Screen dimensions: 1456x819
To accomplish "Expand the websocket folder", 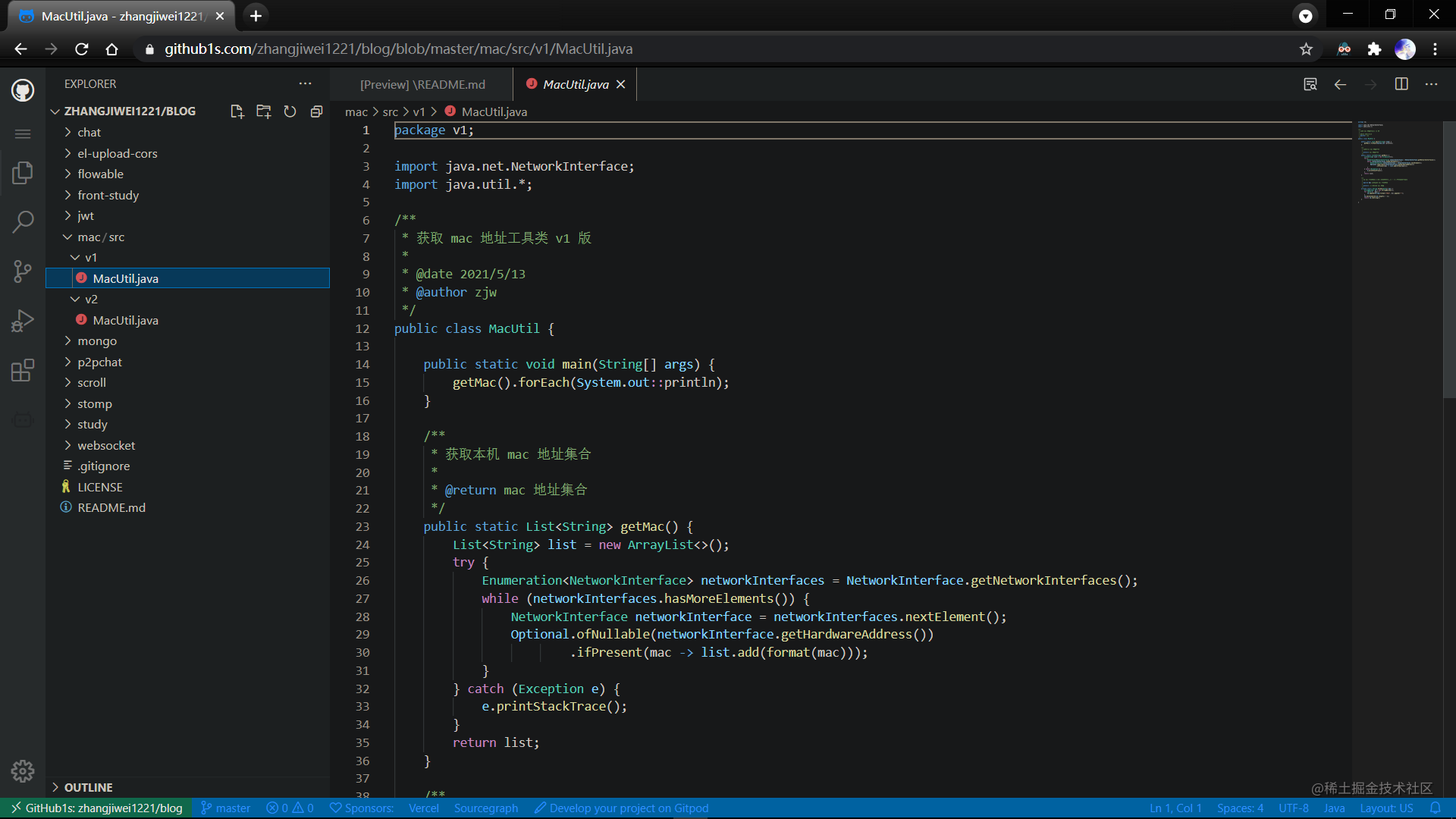I will [x=188, y=445].
